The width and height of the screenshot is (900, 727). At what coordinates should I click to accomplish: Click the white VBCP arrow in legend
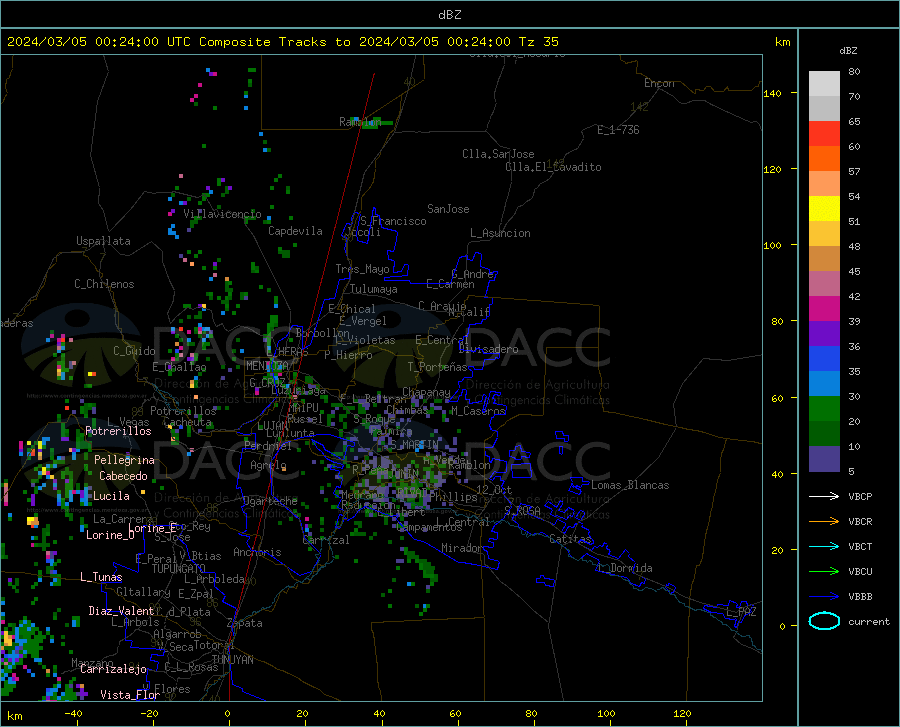tap(824, 496)
